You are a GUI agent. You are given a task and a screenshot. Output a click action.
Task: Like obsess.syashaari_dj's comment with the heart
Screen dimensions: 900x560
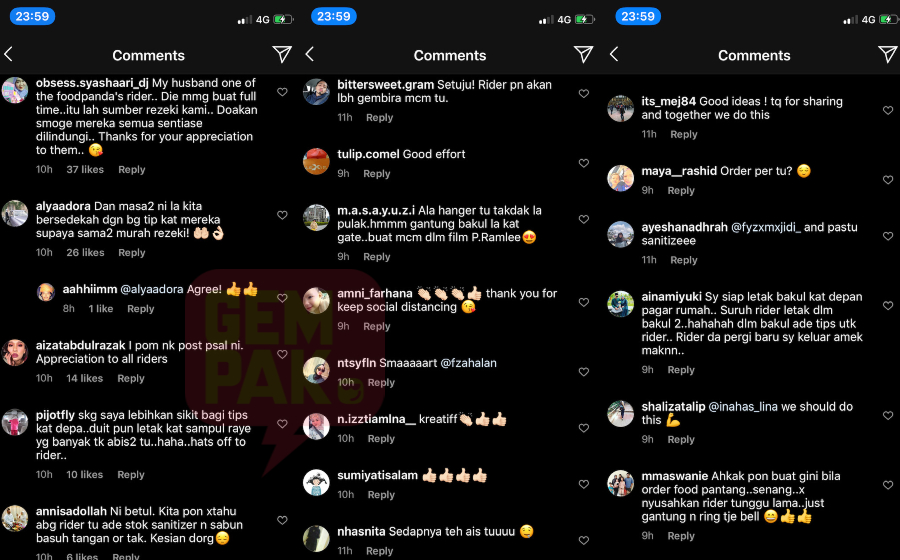(282, 92)
